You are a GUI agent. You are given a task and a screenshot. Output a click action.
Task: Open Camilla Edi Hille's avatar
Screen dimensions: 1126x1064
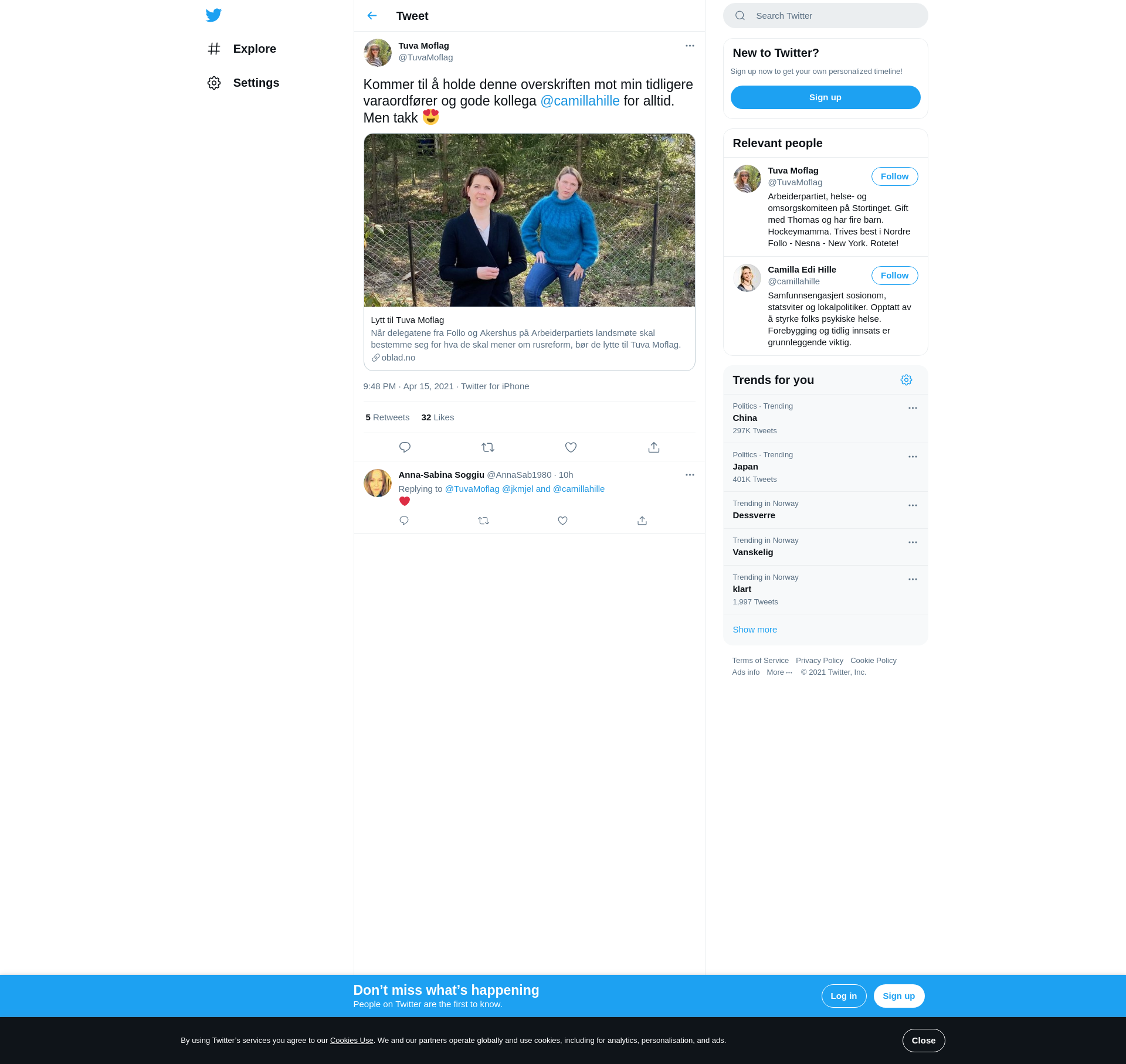pos(747,278)
